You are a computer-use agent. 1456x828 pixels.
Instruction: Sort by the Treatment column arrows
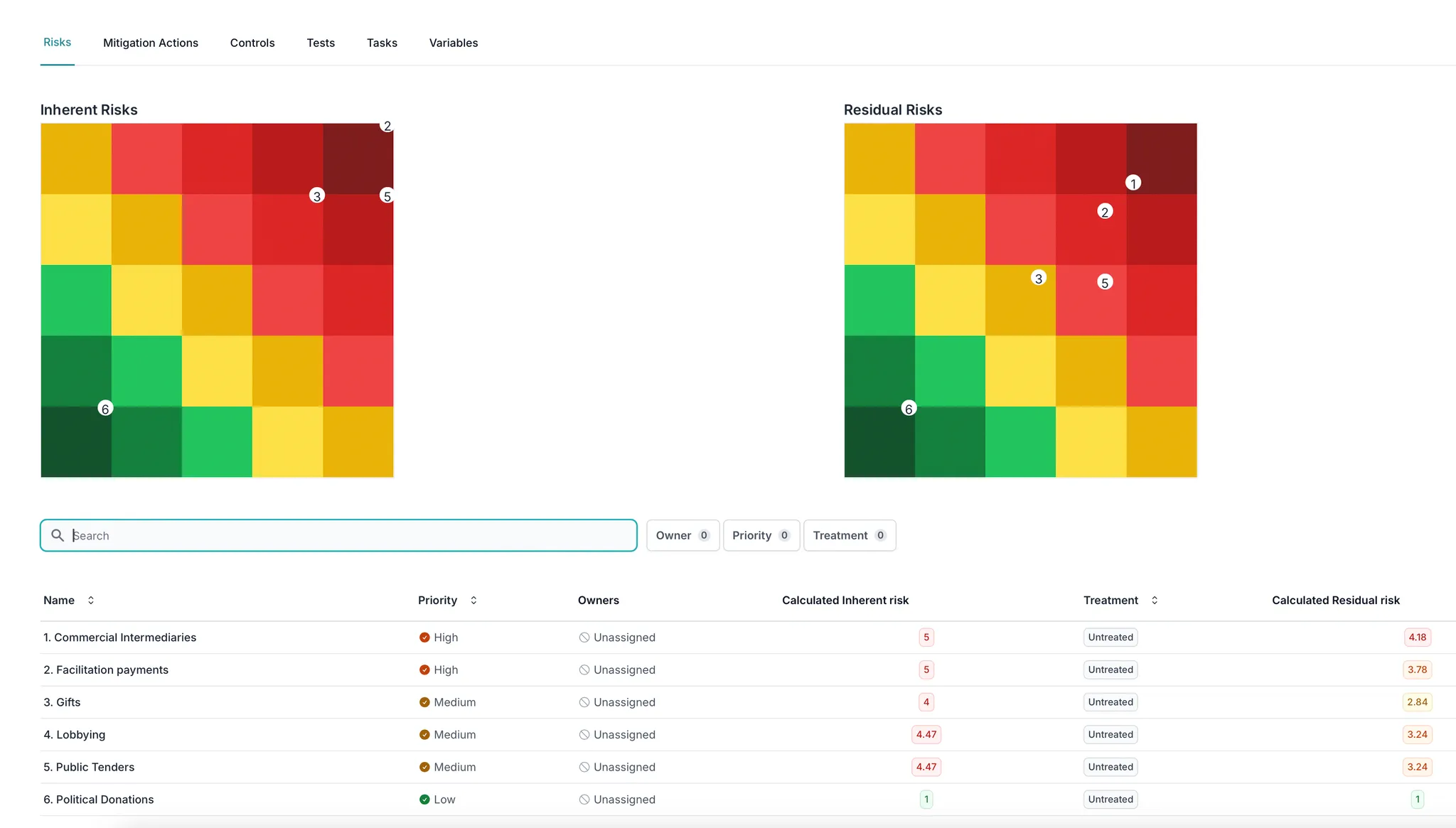[x=1155, y=601]
